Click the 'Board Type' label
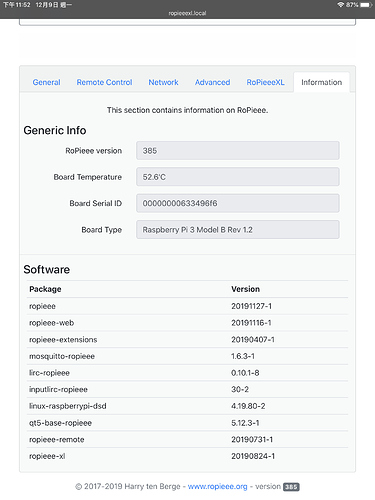 click(102, 230)
